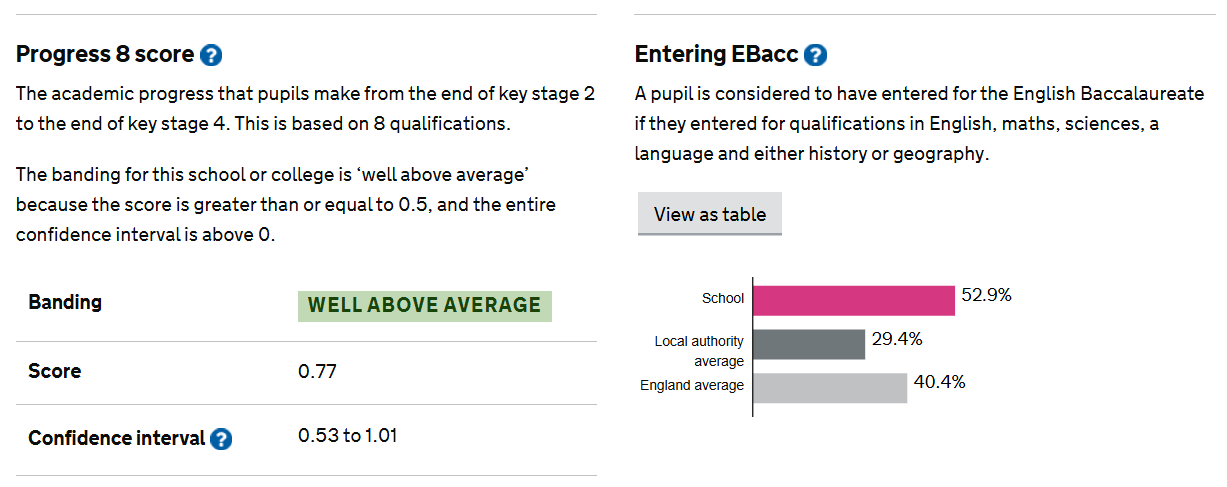
Task: Open help icon beside Confidence interval
Action: tap(221, 439)
